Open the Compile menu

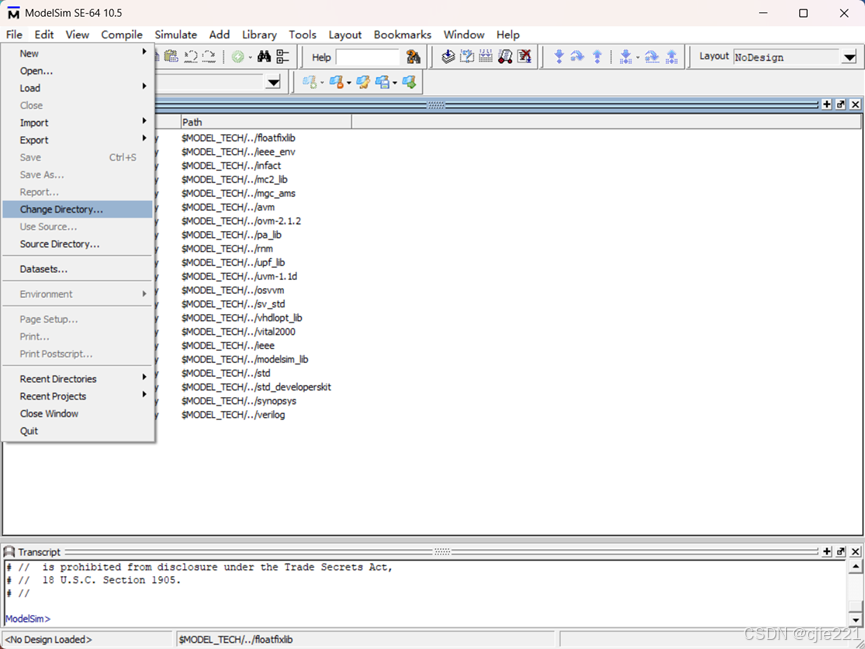coord(122,34)
